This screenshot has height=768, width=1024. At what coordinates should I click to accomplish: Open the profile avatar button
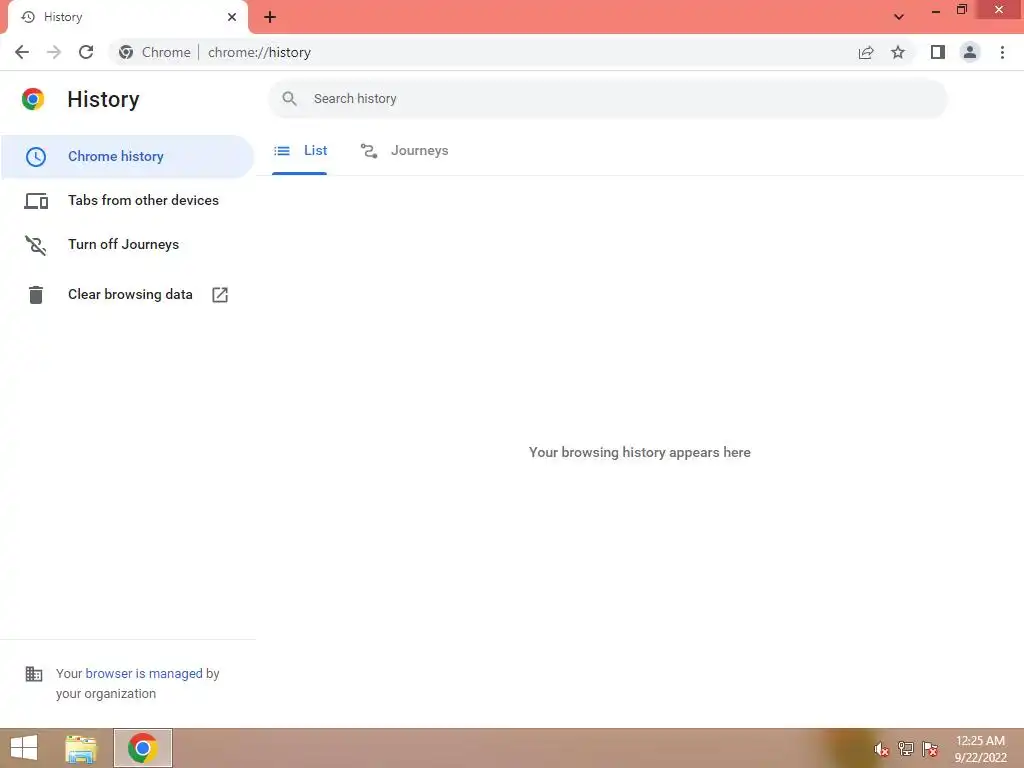[x=970, y=52]
